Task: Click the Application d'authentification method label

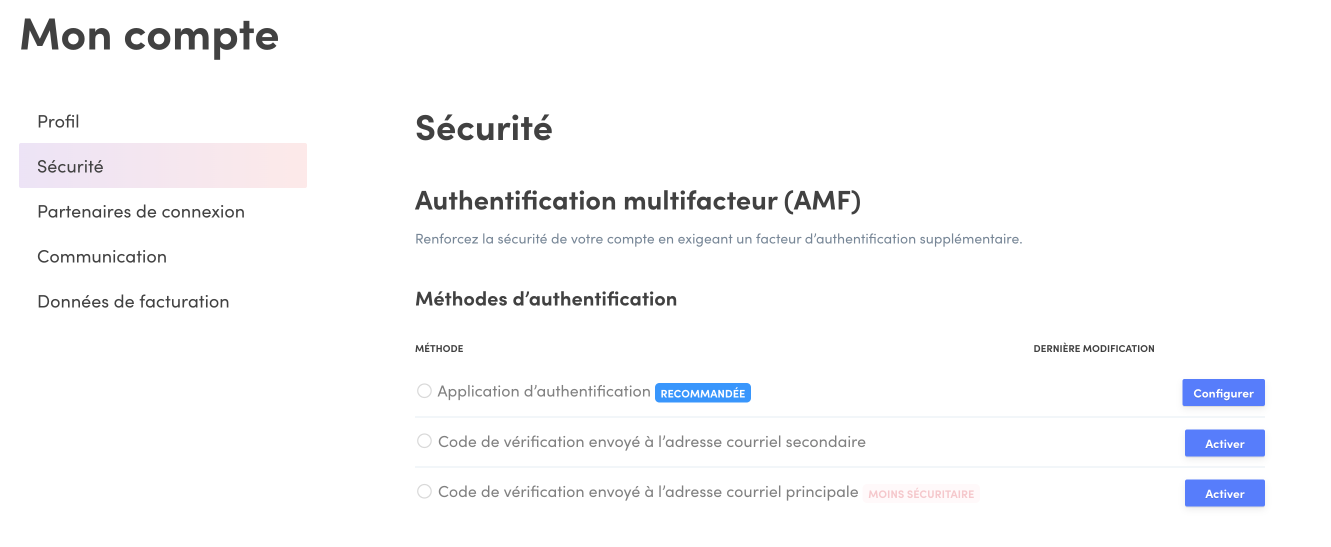Action: 544,392
